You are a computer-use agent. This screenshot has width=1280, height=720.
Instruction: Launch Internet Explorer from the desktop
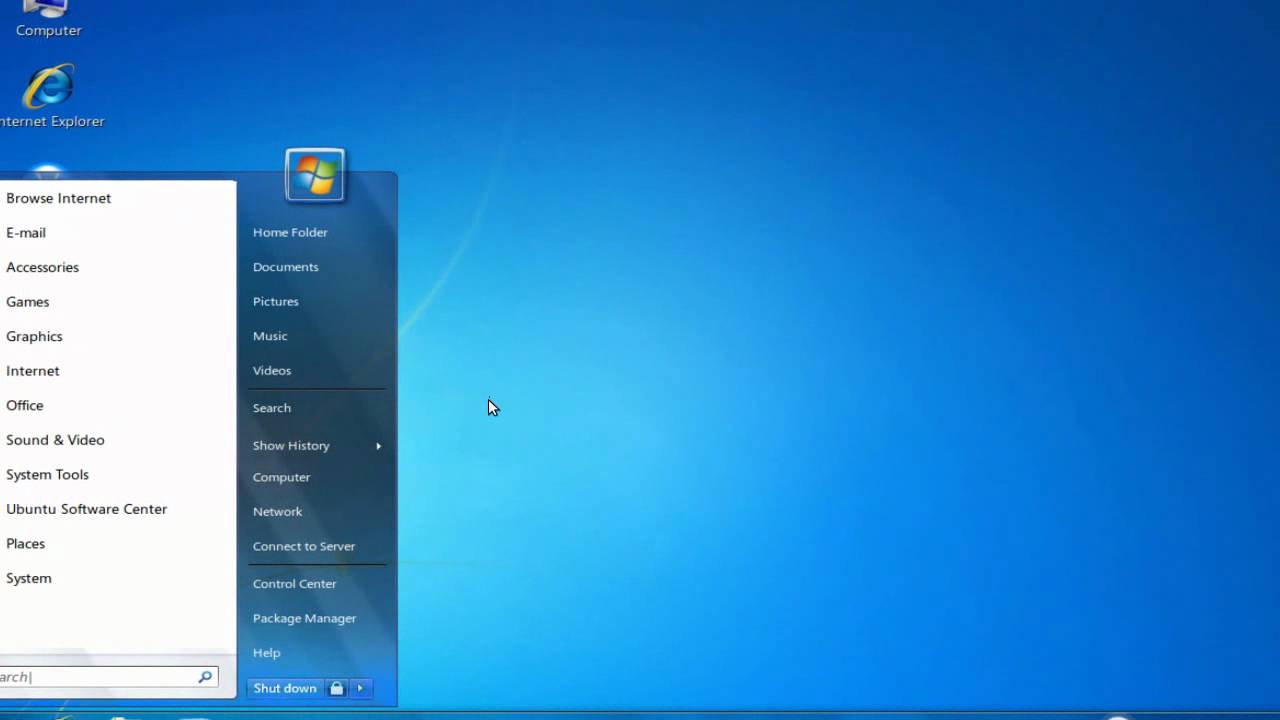tap(49, 97)
